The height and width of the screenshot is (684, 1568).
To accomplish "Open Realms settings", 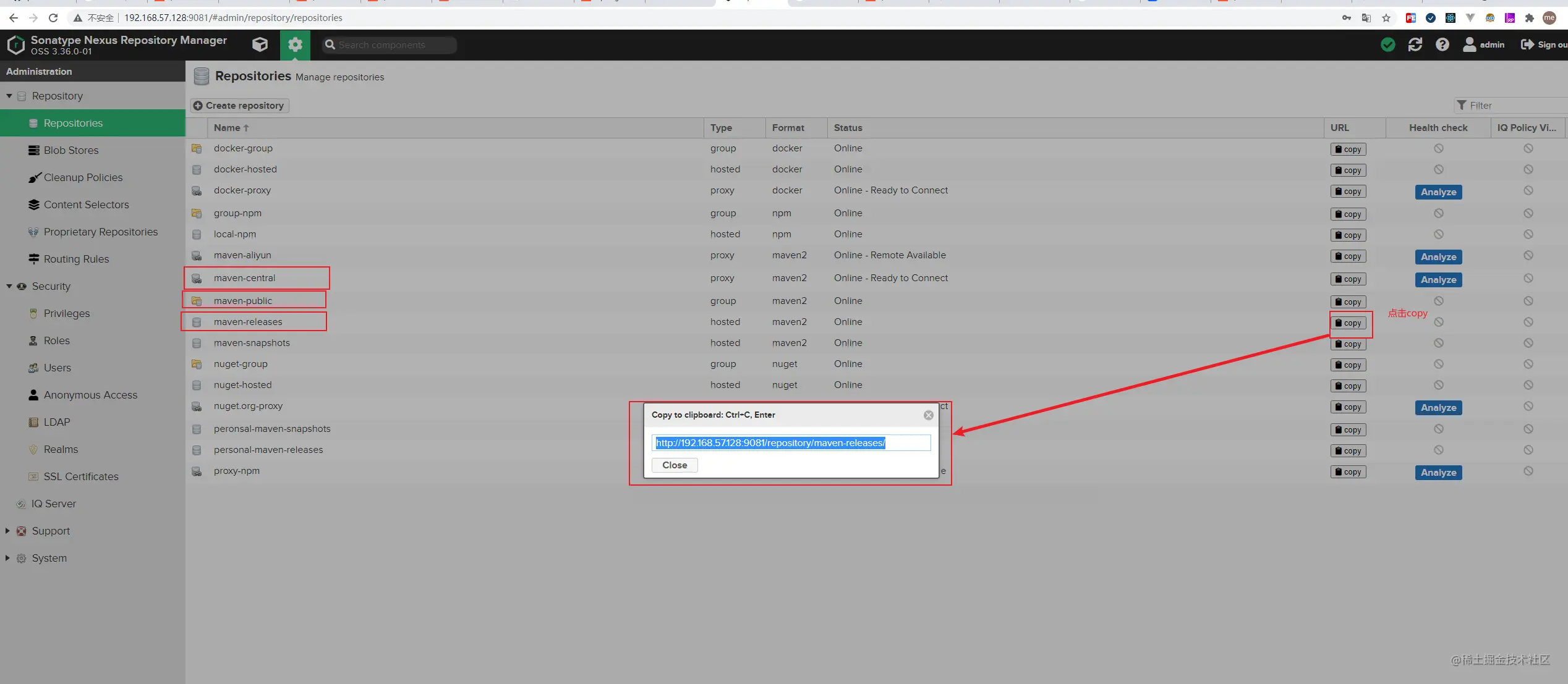I will [x=93, y=449].
